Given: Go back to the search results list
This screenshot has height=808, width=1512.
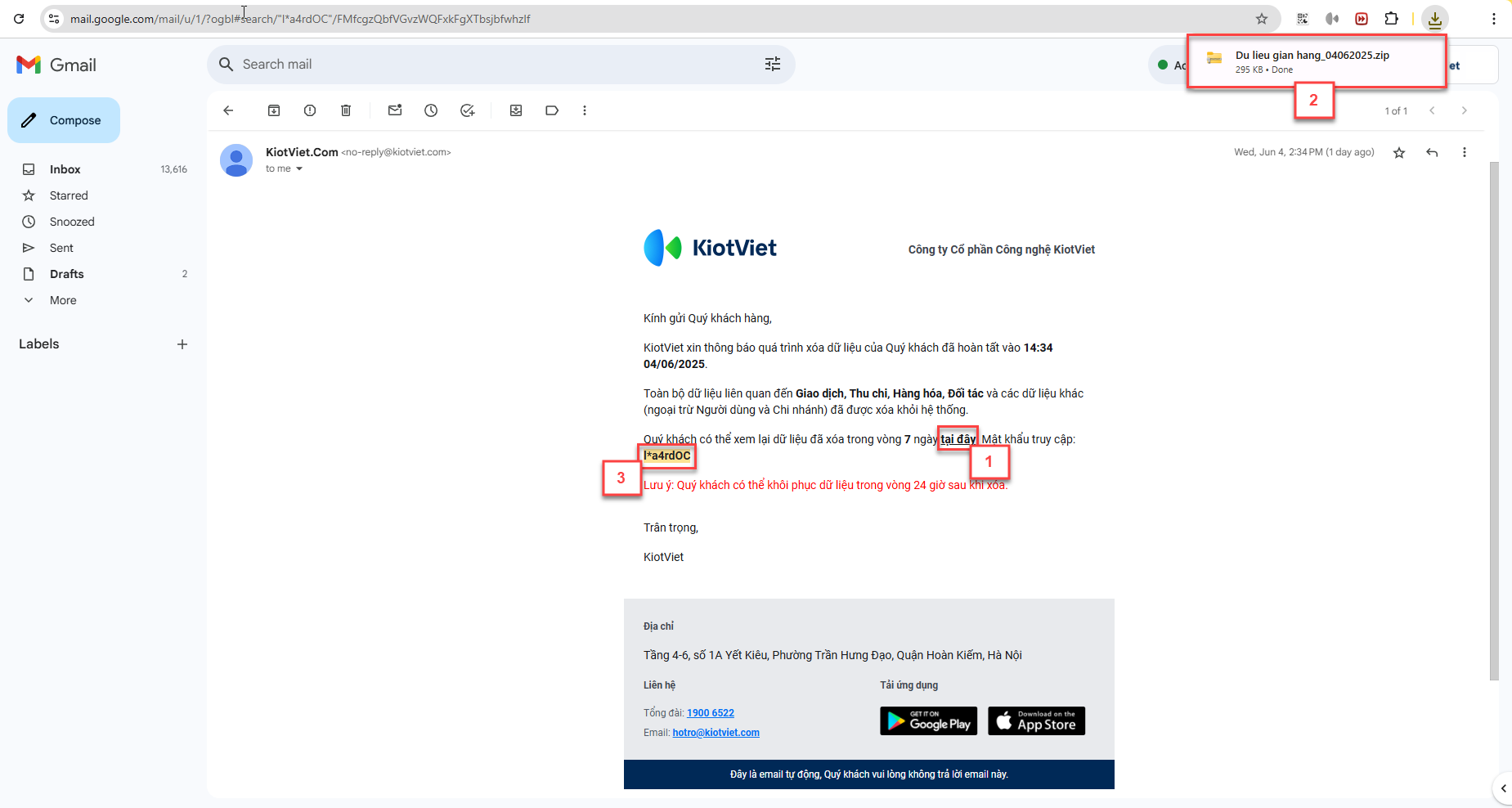Looking at the screenshot, I should [x=228, y=110].
